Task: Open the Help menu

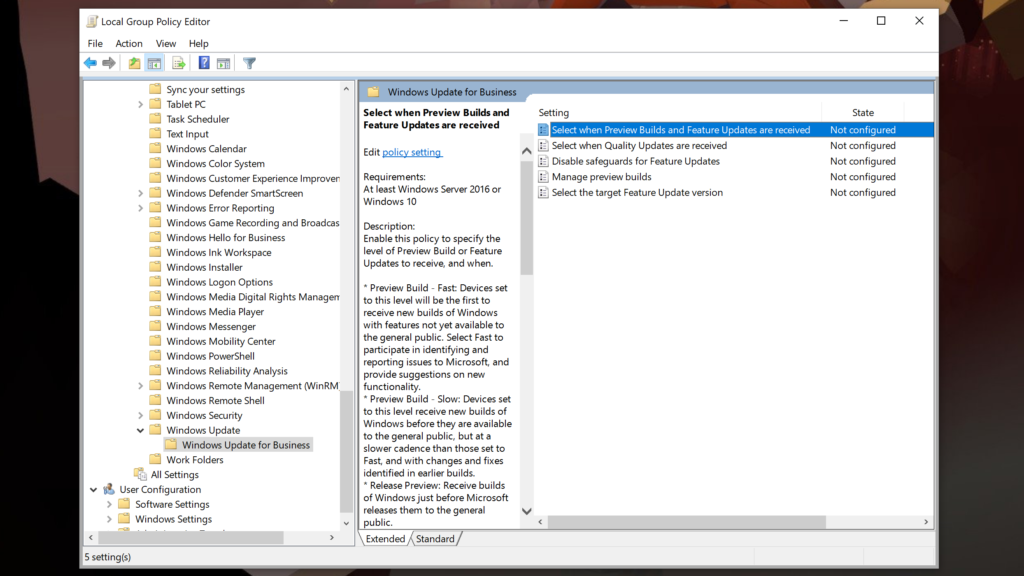Action: [199, 44]
